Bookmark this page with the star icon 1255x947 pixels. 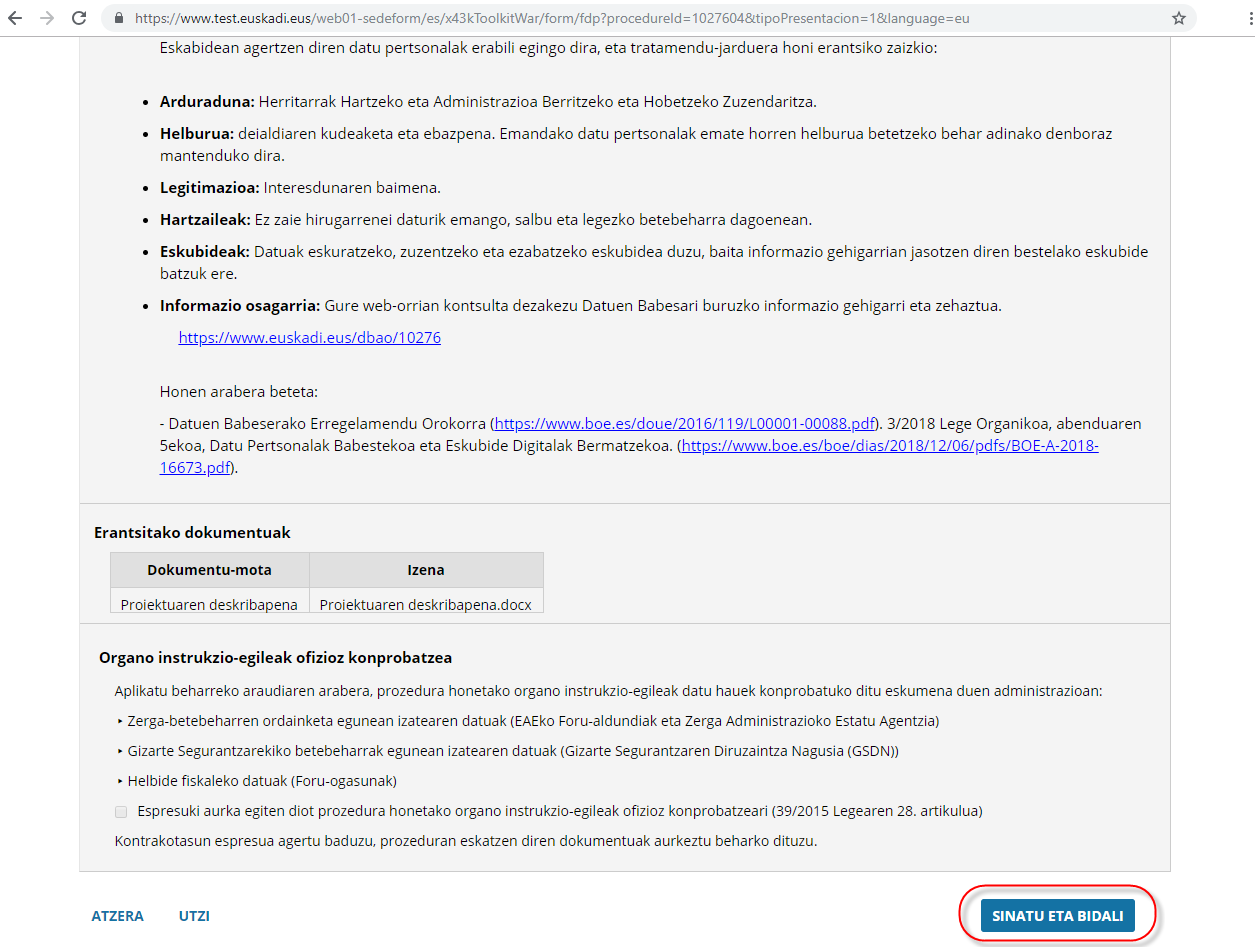pyautogui.click(x=1178, y=18)
